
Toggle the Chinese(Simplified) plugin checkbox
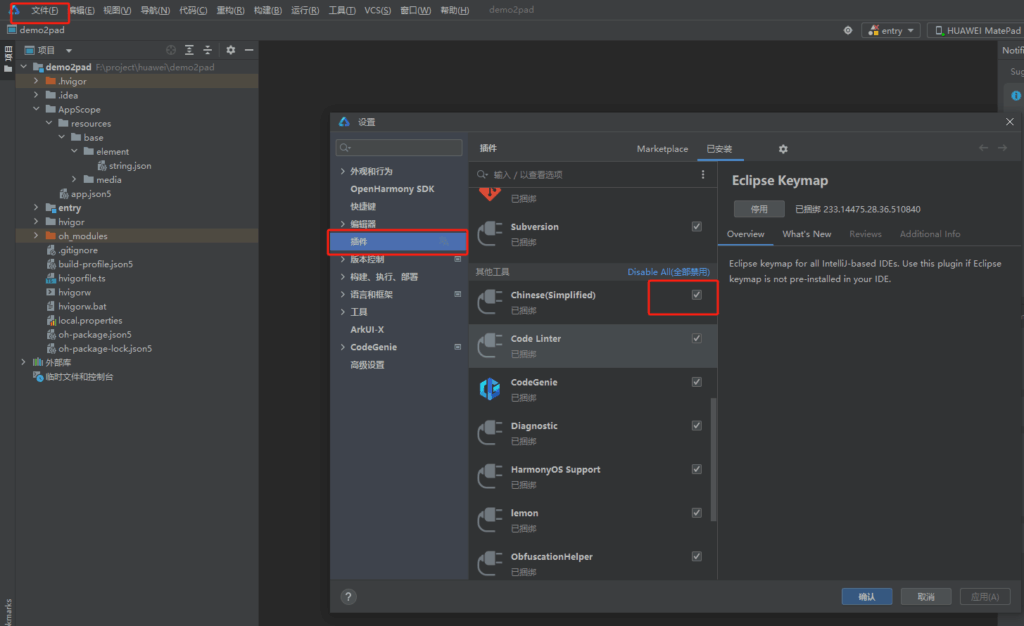(697, 295)
